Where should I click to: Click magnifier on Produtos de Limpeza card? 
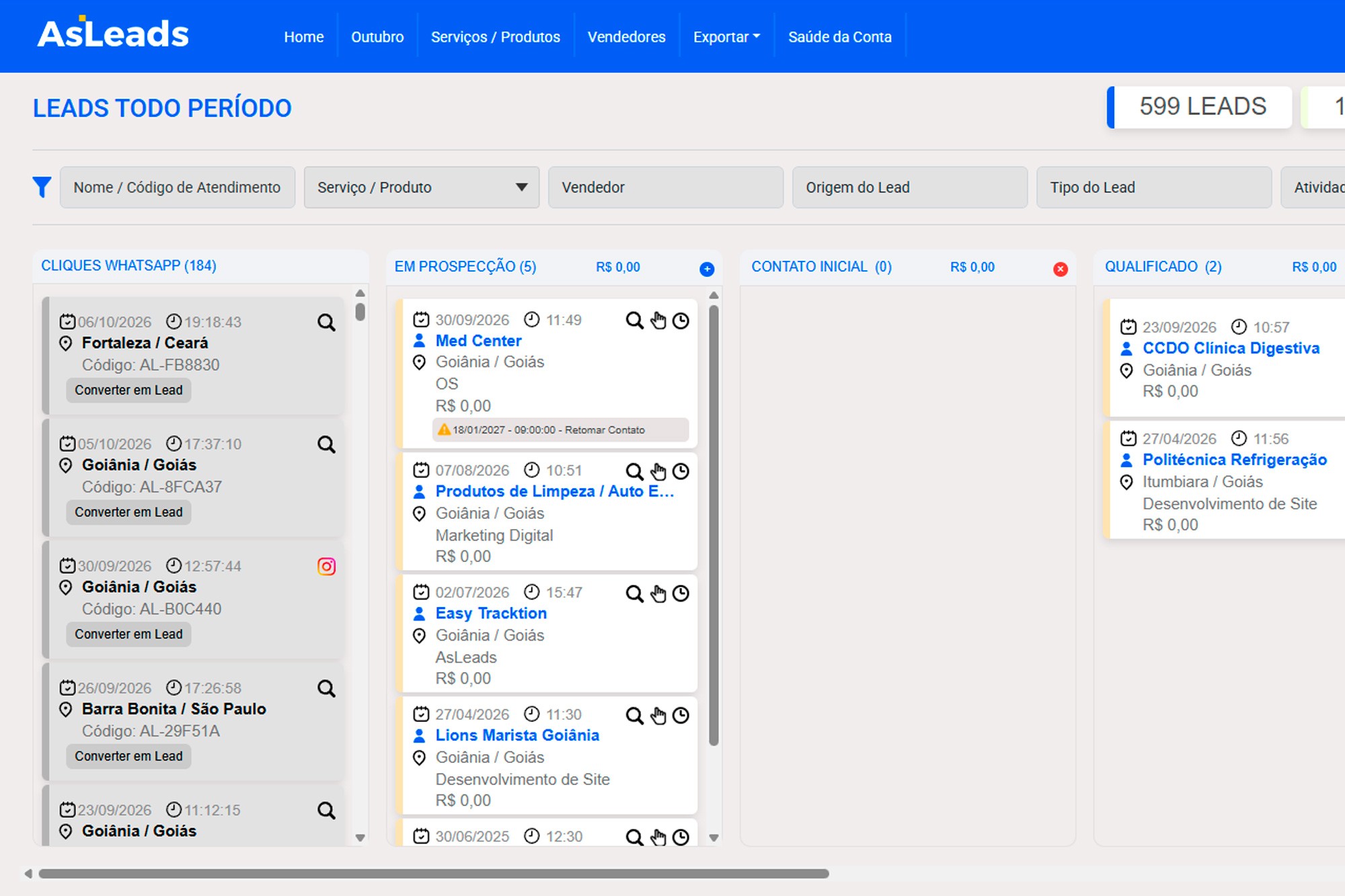[634, 471]
